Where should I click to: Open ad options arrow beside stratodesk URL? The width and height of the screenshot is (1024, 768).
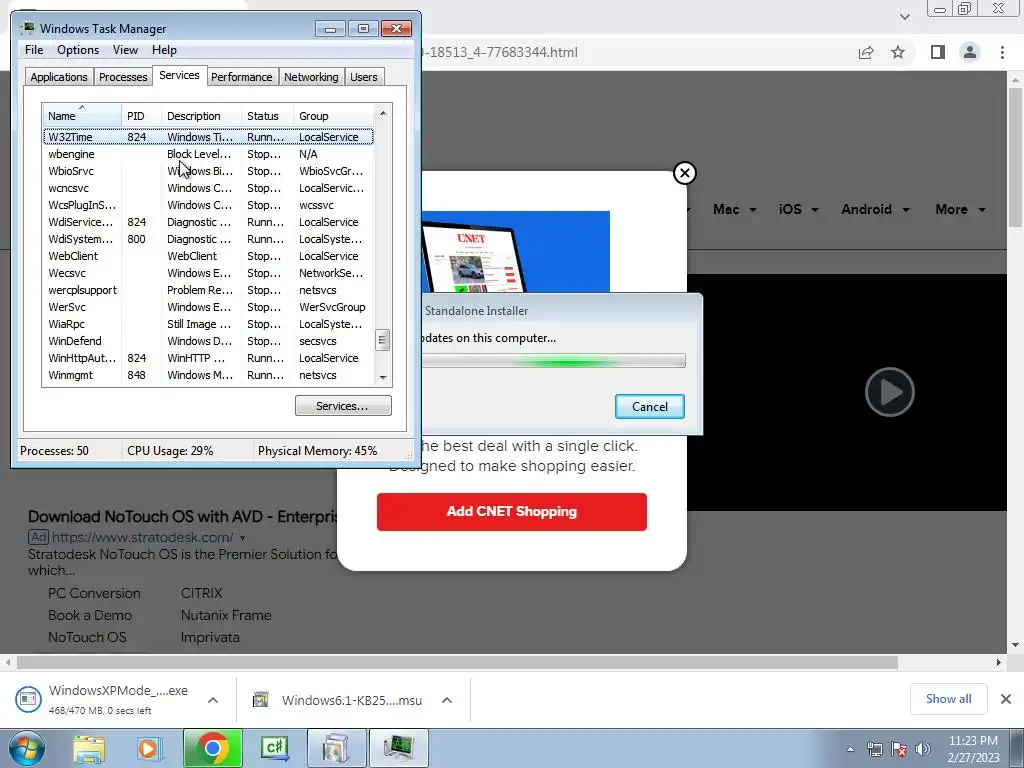(242, 538)
